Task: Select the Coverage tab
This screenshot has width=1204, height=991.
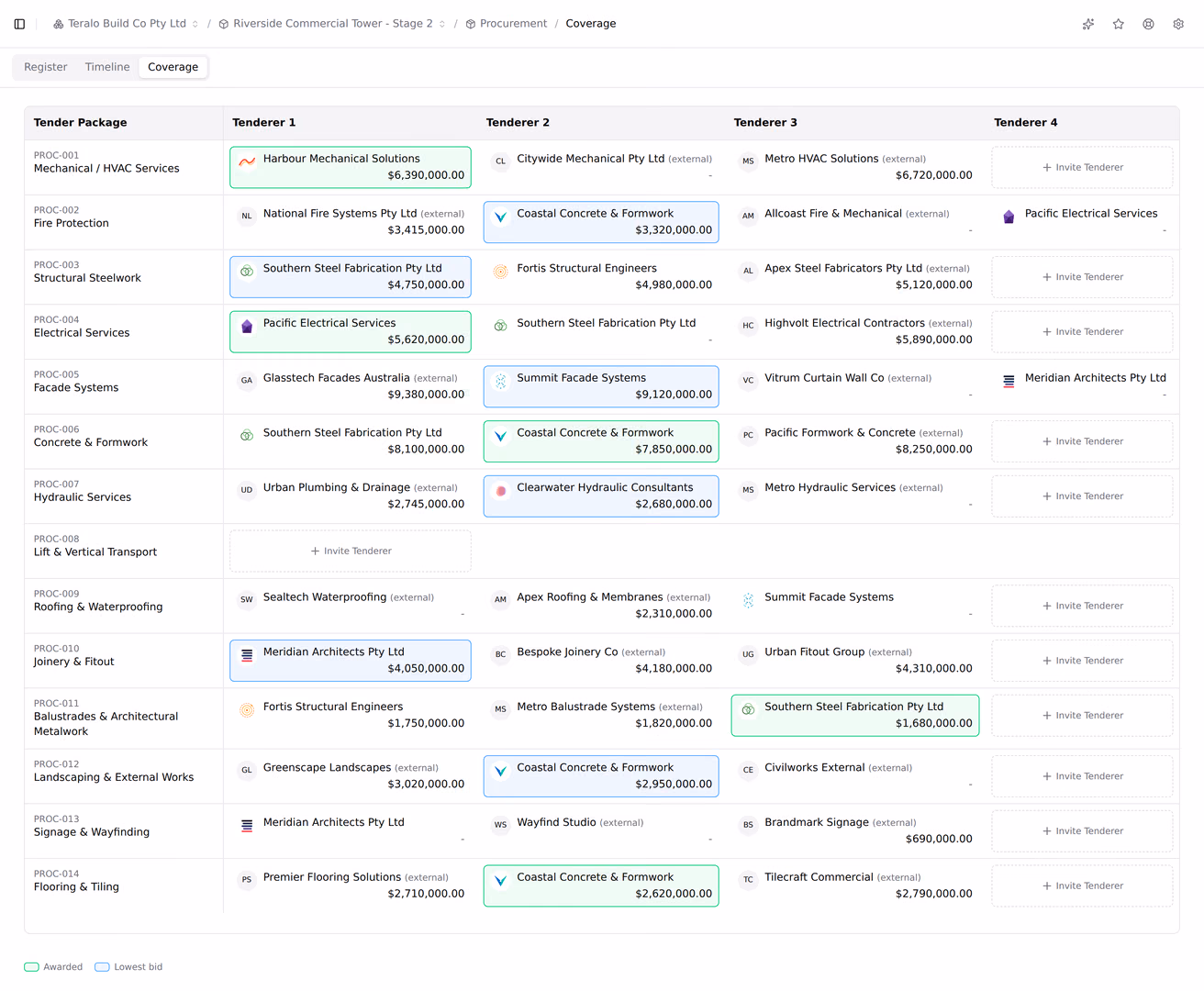Action: 173,67
